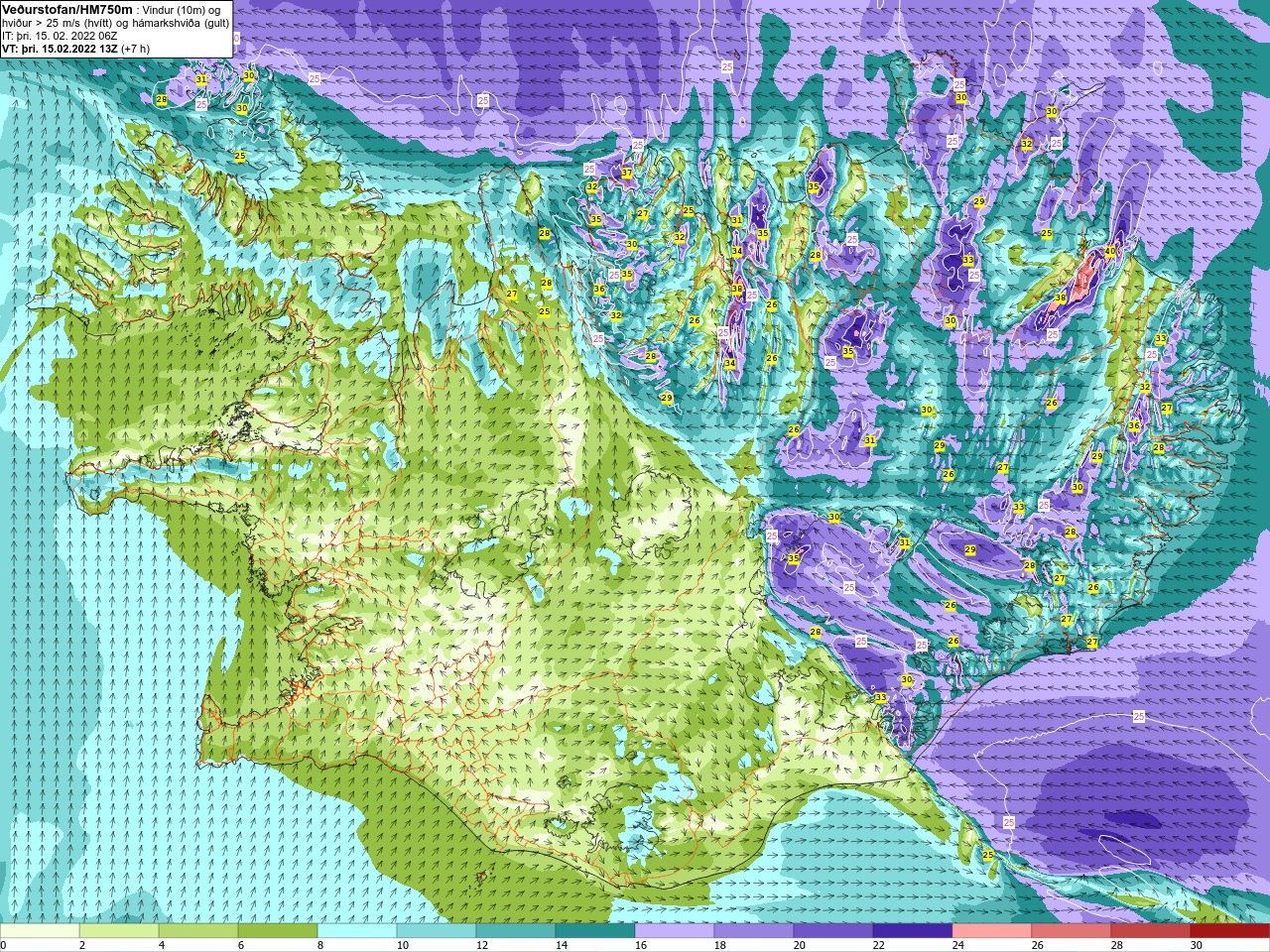Image resolution: width=1270 pixels, height=952 pixels.
Task: Select the 26–28 m/s salmon legend swatch
Action: pyautogui.click(x=1072, y=931)
